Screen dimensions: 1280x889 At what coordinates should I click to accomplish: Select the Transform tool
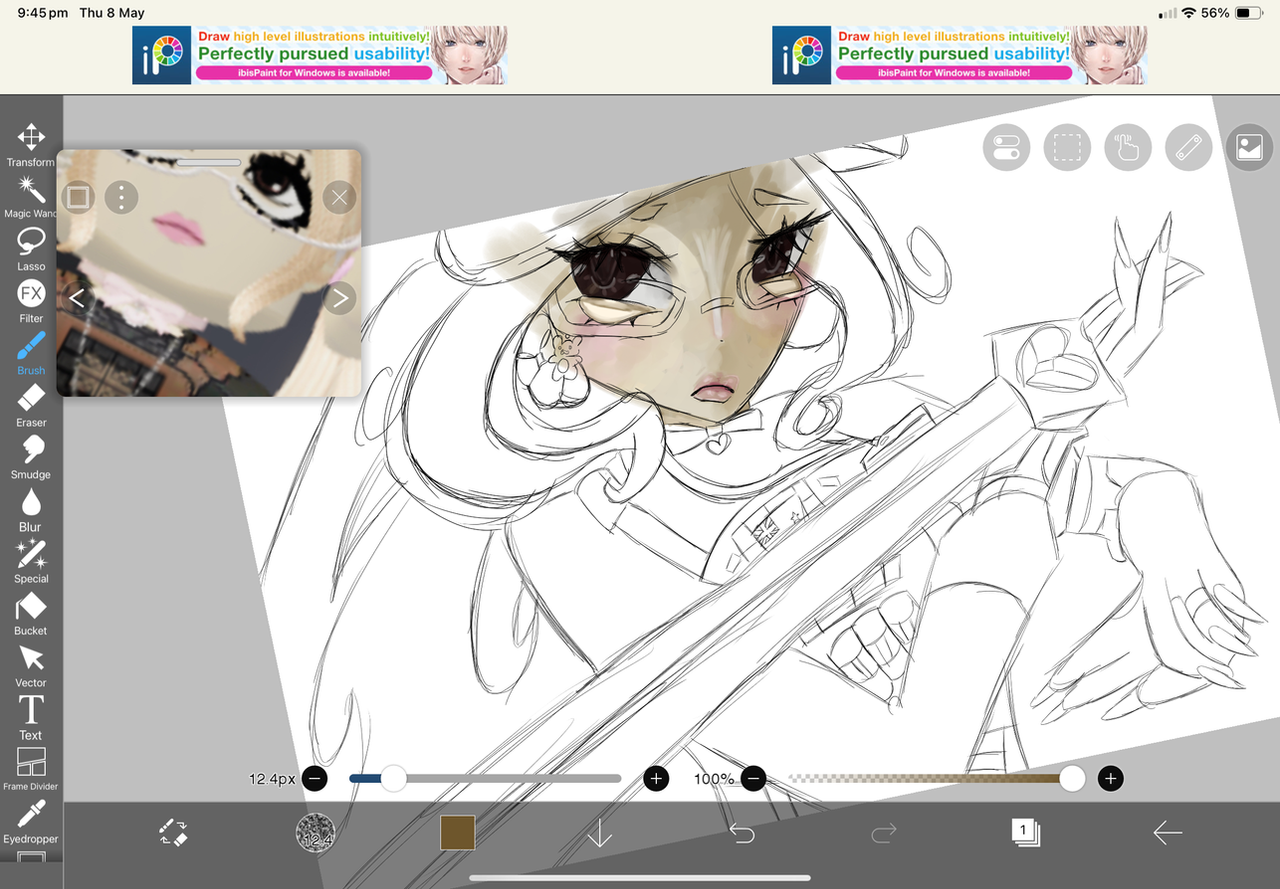pos(31,145)
